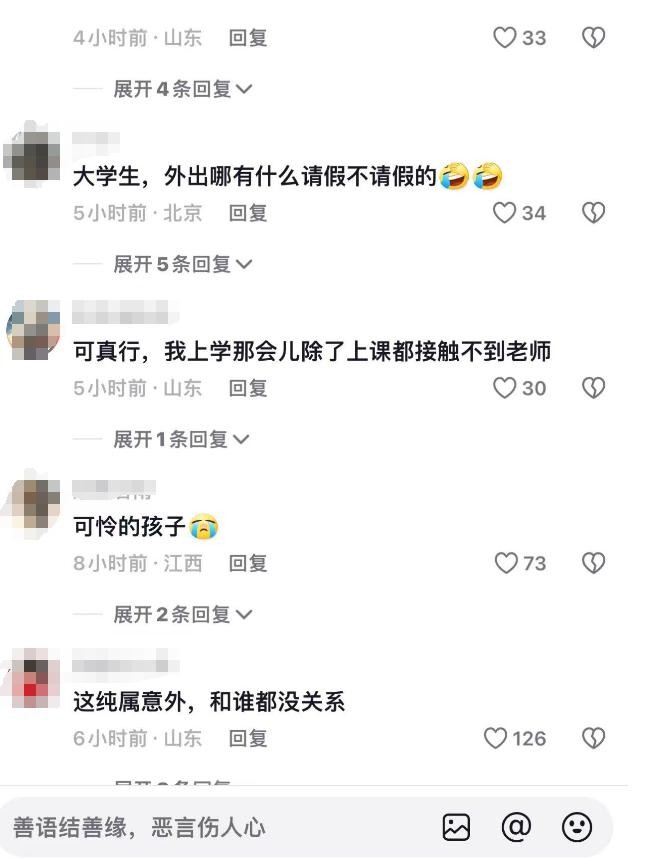Expand 展开1条回复

click(181, 439)
